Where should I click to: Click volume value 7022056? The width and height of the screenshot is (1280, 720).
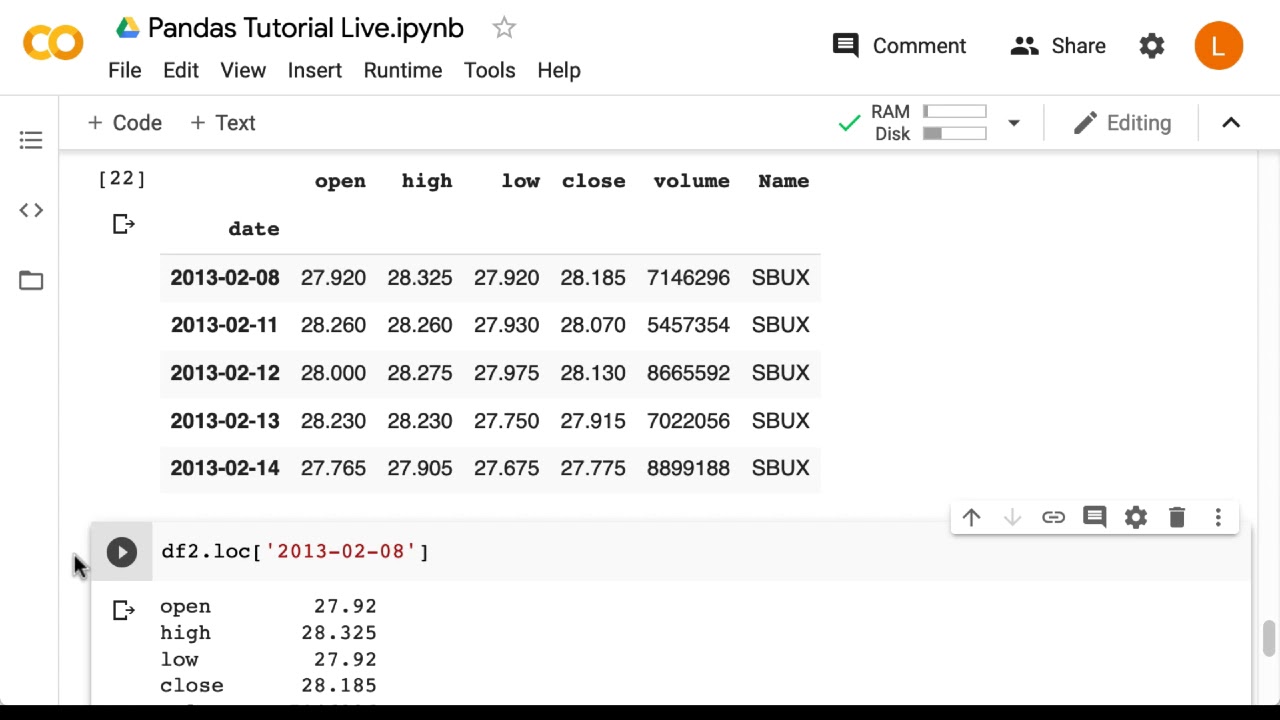click(688, 421)
